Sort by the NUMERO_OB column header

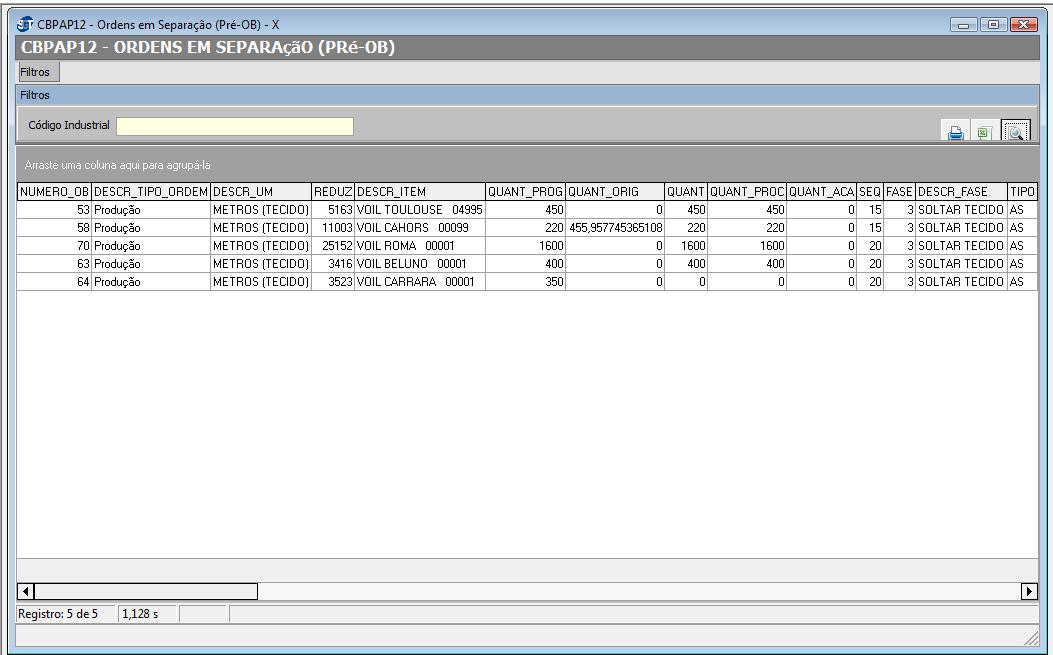pos(54,192)
